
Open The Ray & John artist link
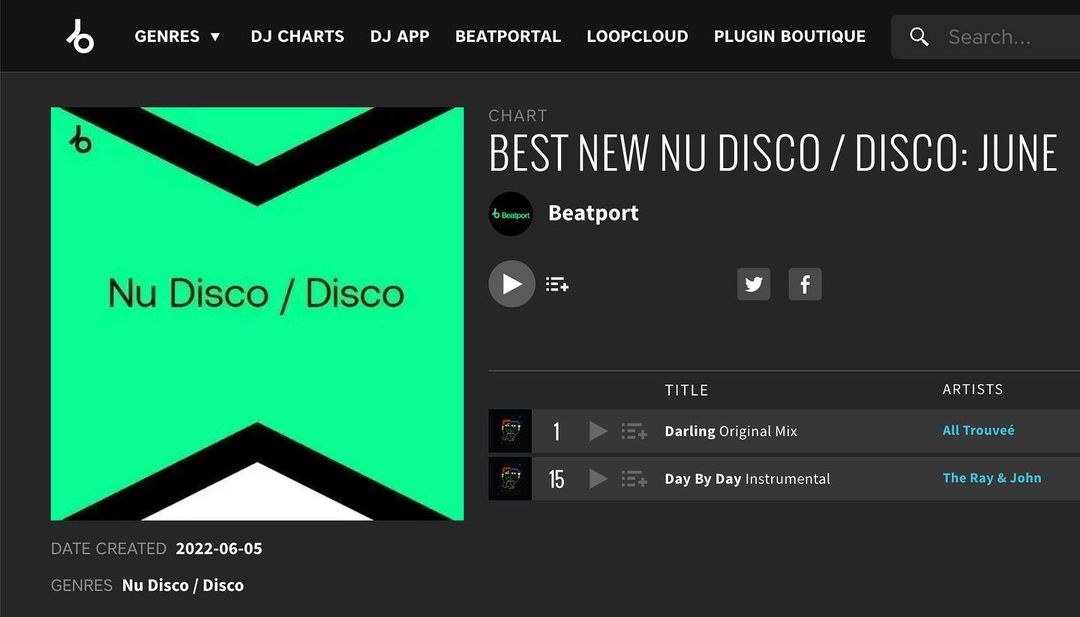point(992,478)
